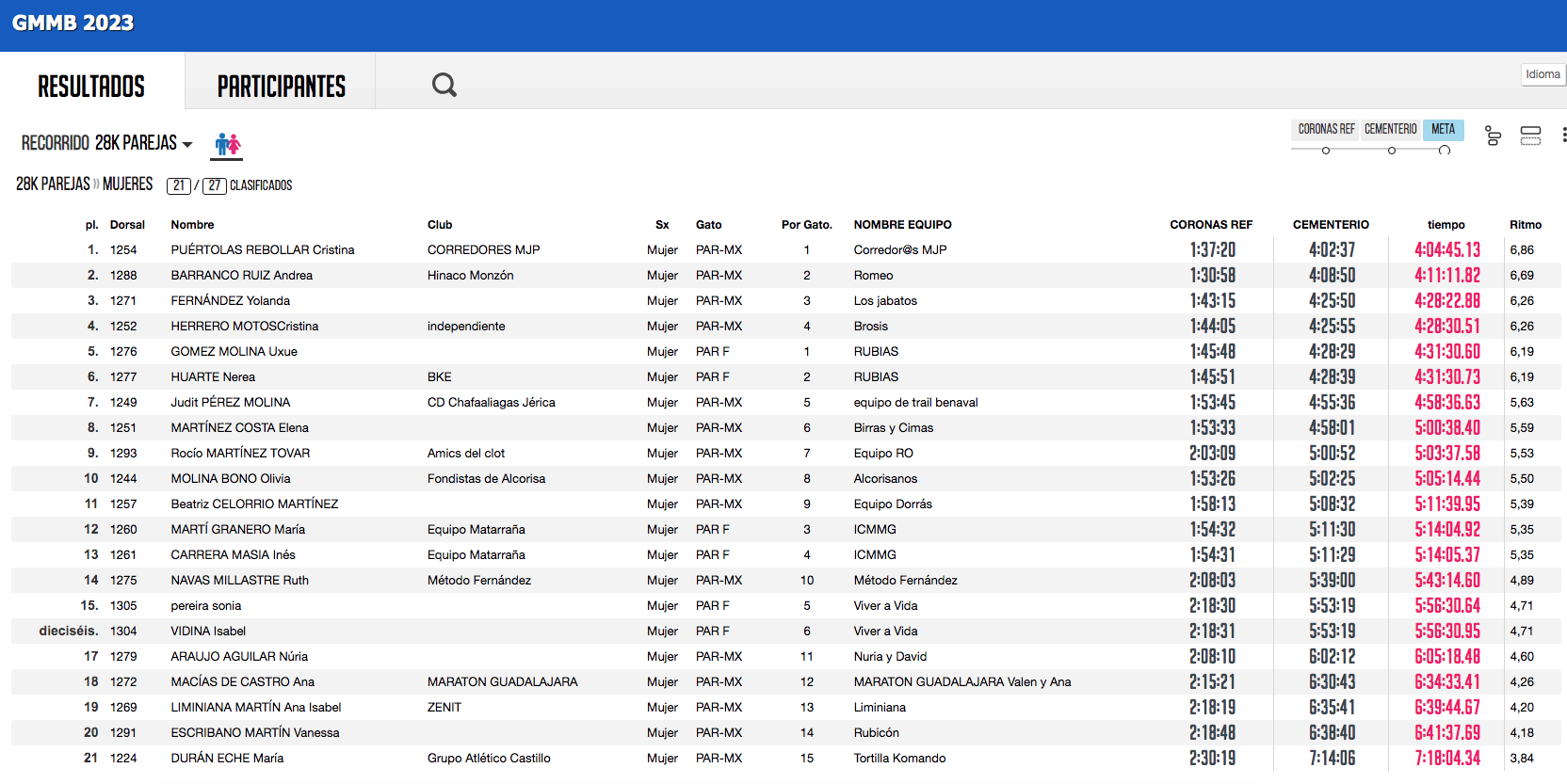Click the Dorsal column header
The image size is (1567, 784).
pos(127,225)
